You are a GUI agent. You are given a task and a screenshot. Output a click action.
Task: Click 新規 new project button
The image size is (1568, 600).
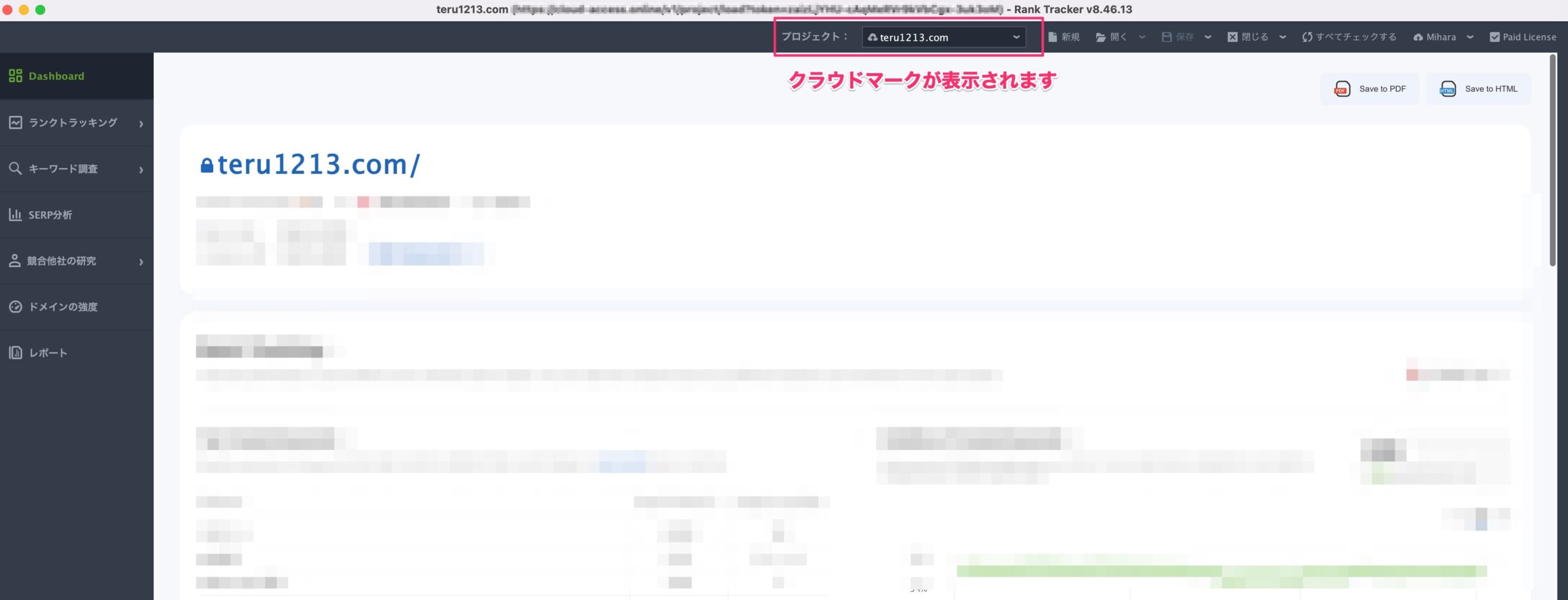point(1064,37)
